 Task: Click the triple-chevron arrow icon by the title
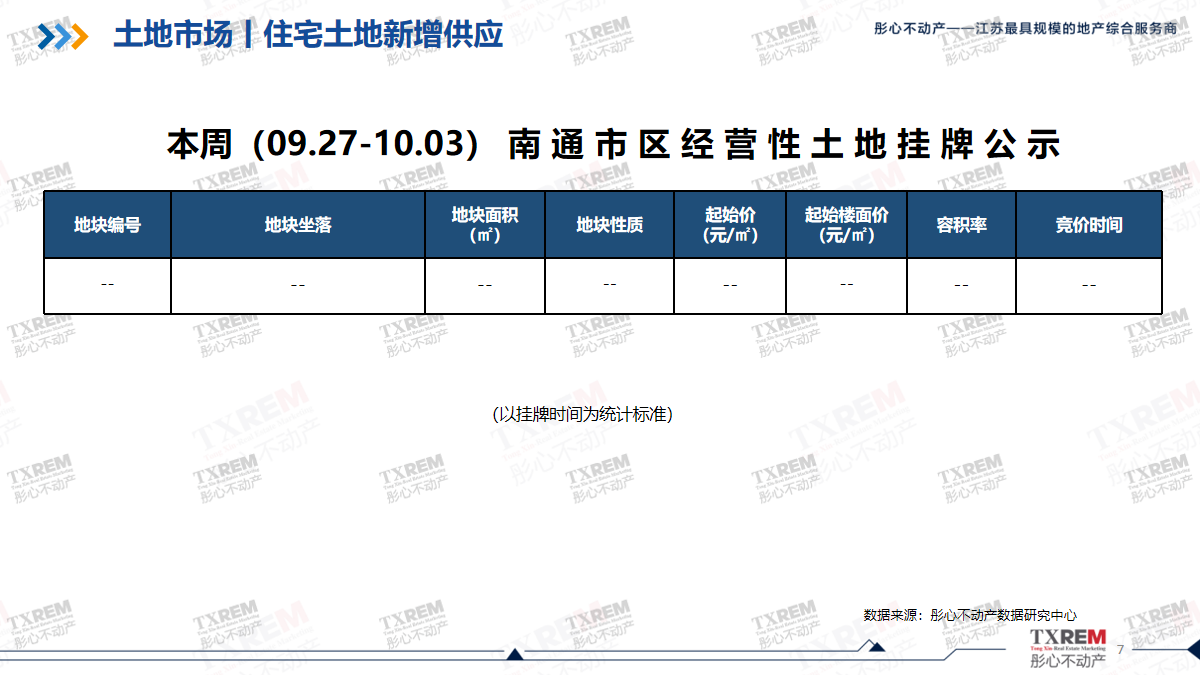[x=62, y=36]
